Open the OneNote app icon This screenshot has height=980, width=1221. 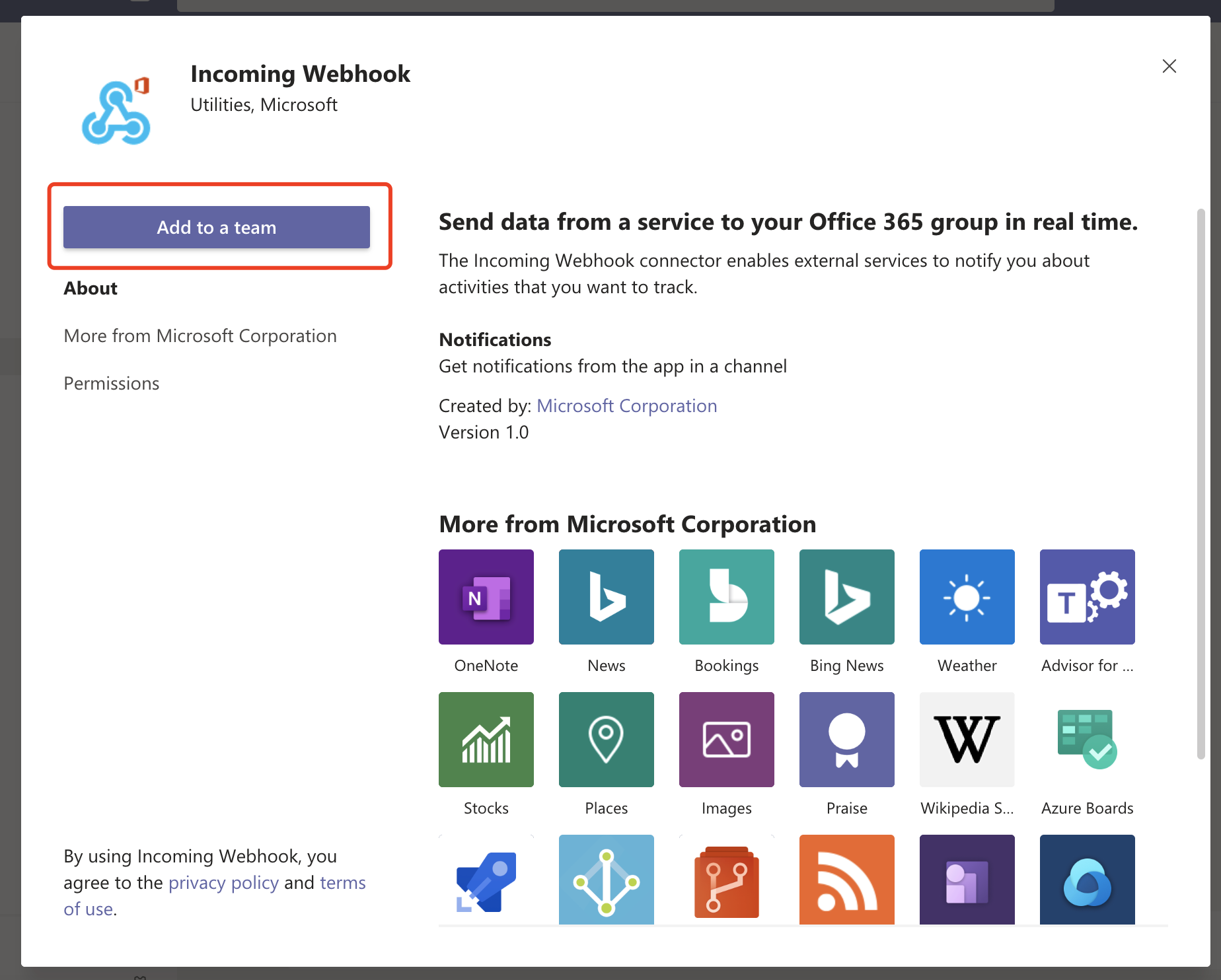486,597
